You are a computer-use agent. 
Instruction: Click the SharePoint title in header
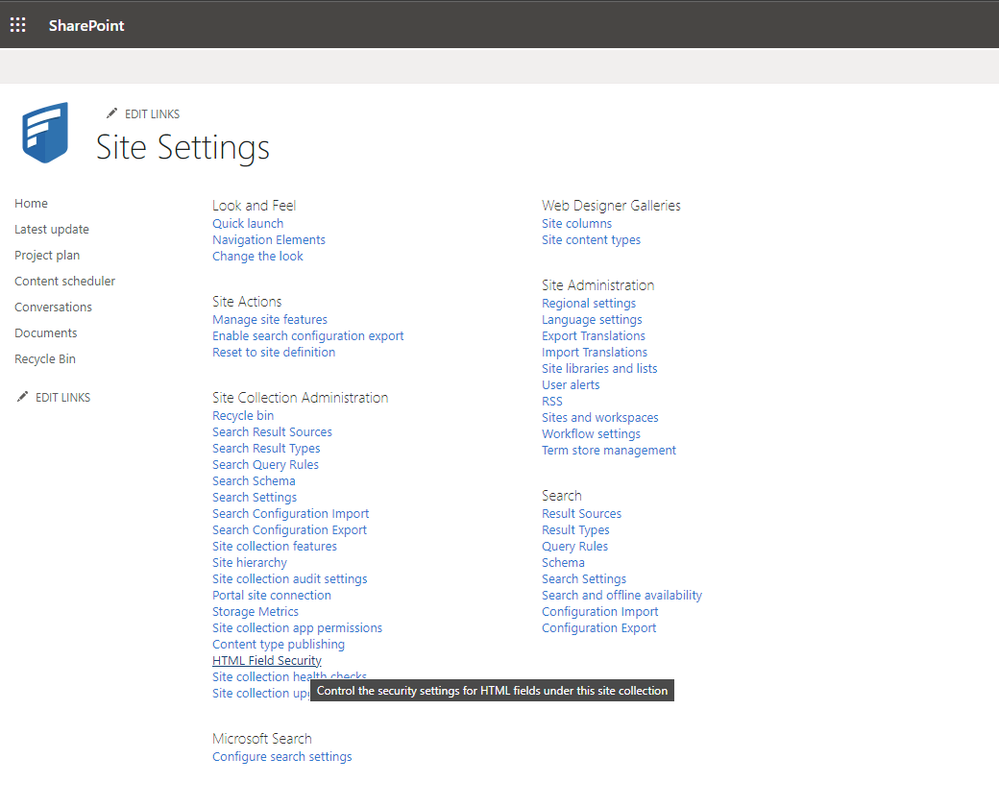[86, 25]
